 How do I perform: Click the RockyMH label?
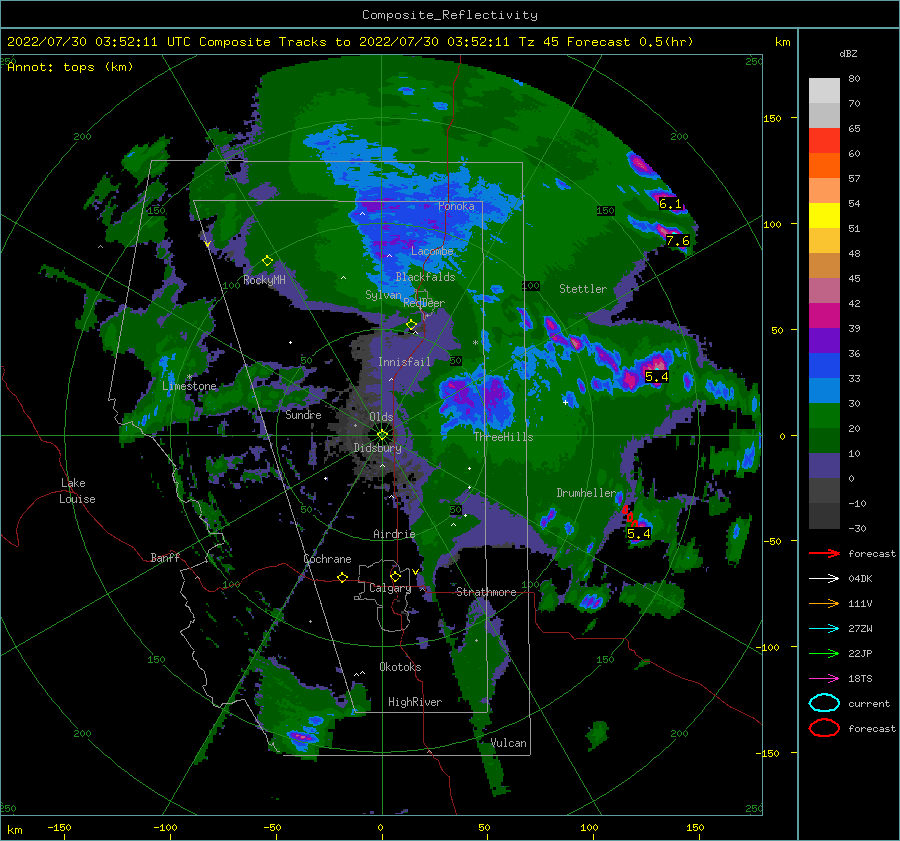coord(264,280)
